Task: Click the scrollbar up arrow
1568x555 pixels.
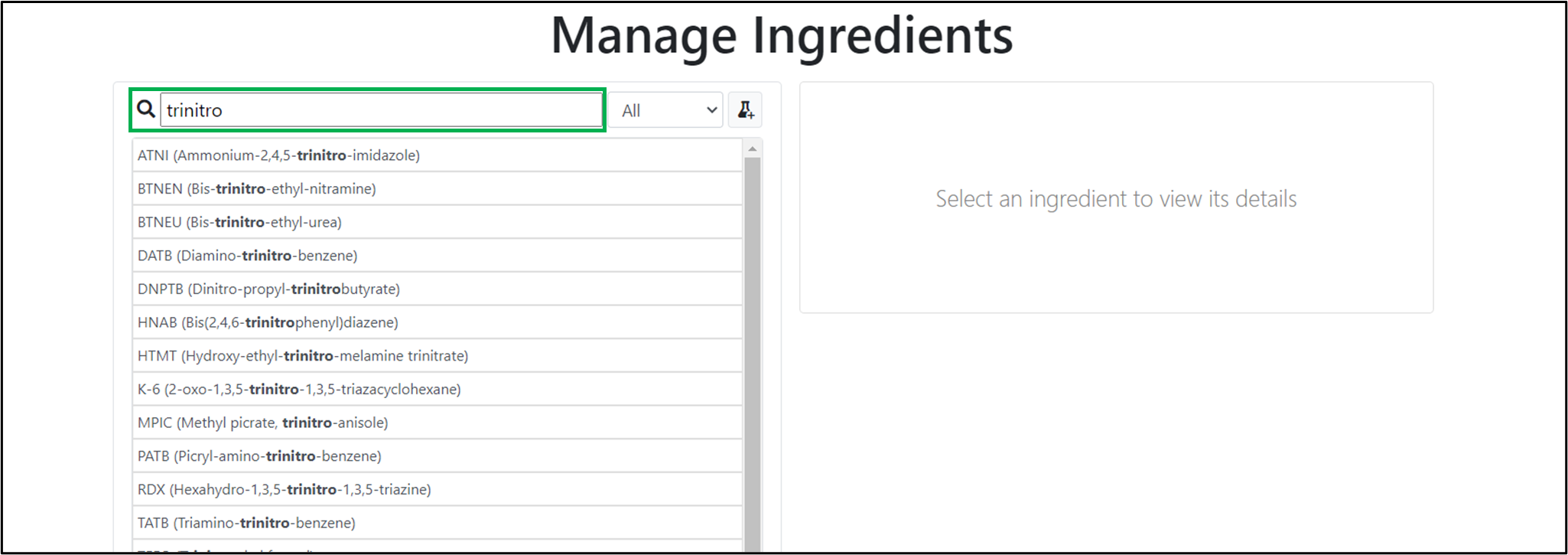Action: tap(753, 149)
